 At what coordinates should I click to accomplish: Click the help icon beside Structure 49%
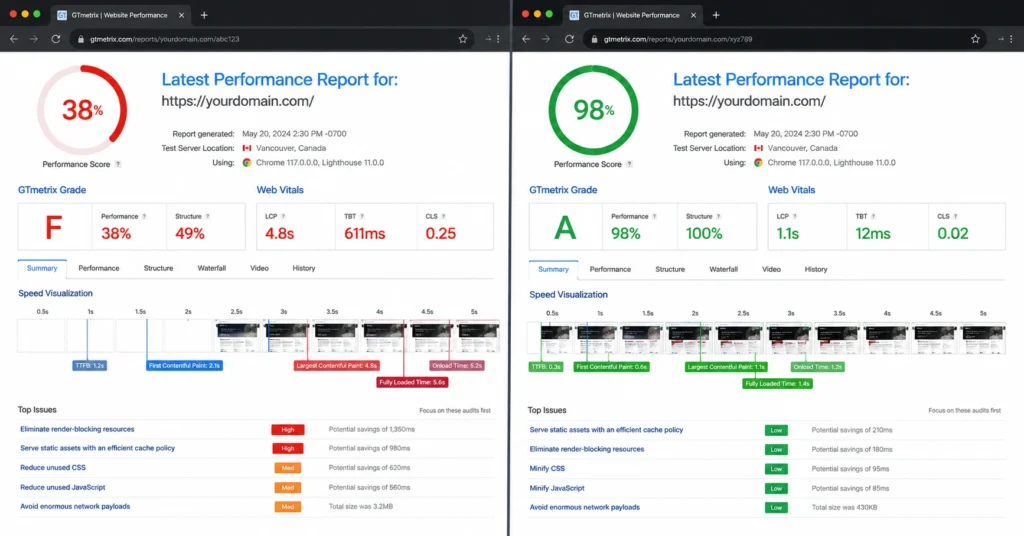pos(208,216)
